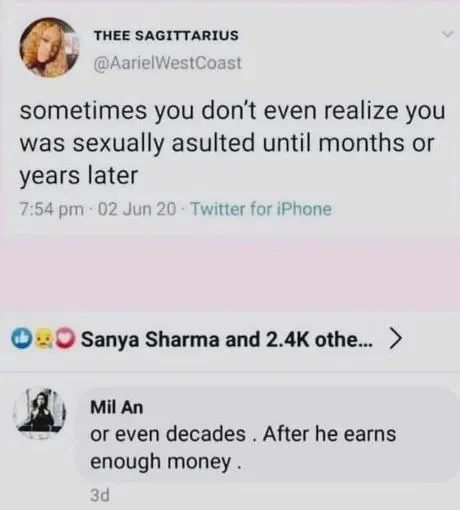This screenshot has height=510, width=460.
Task: Click the 7:54 pm timestamp
Action: (52, 209)
